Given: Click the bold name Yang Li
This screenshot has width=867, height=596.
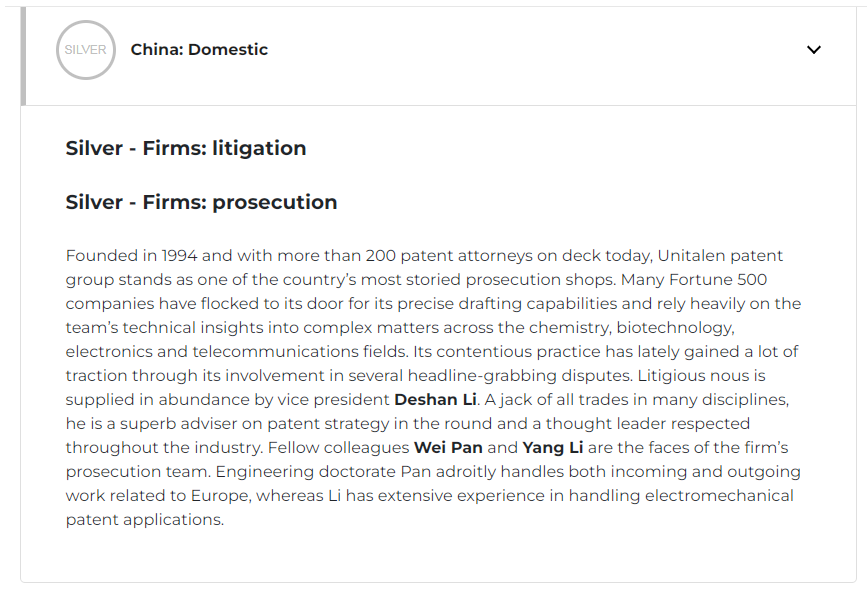Looking at the screenshot, I should pos(553,448).
